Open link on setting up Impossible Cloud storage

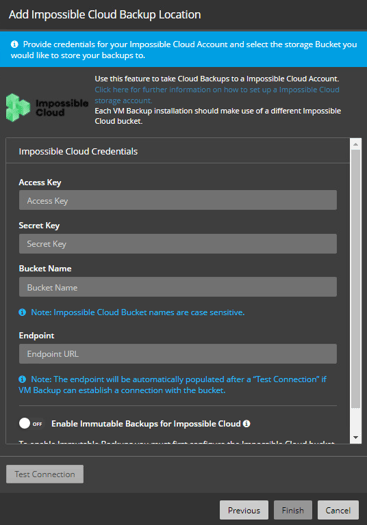[x=217, y=95]
